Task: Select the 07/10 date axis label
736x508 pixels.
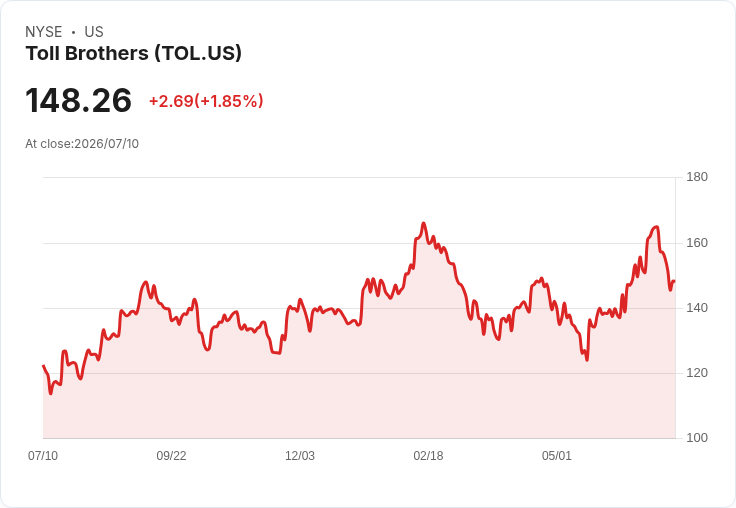Action: click(x=43, y=455)
